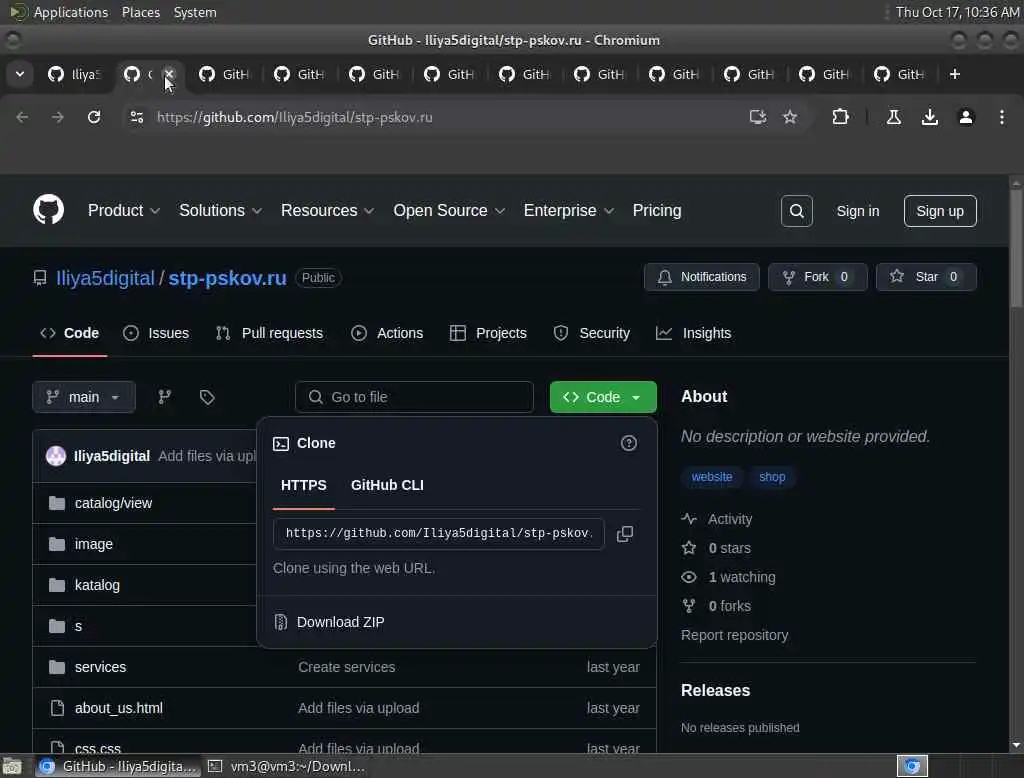Switch to the Security tab
The height and width of the screenshot is (778, 1024).
click(x=592, y=333)
